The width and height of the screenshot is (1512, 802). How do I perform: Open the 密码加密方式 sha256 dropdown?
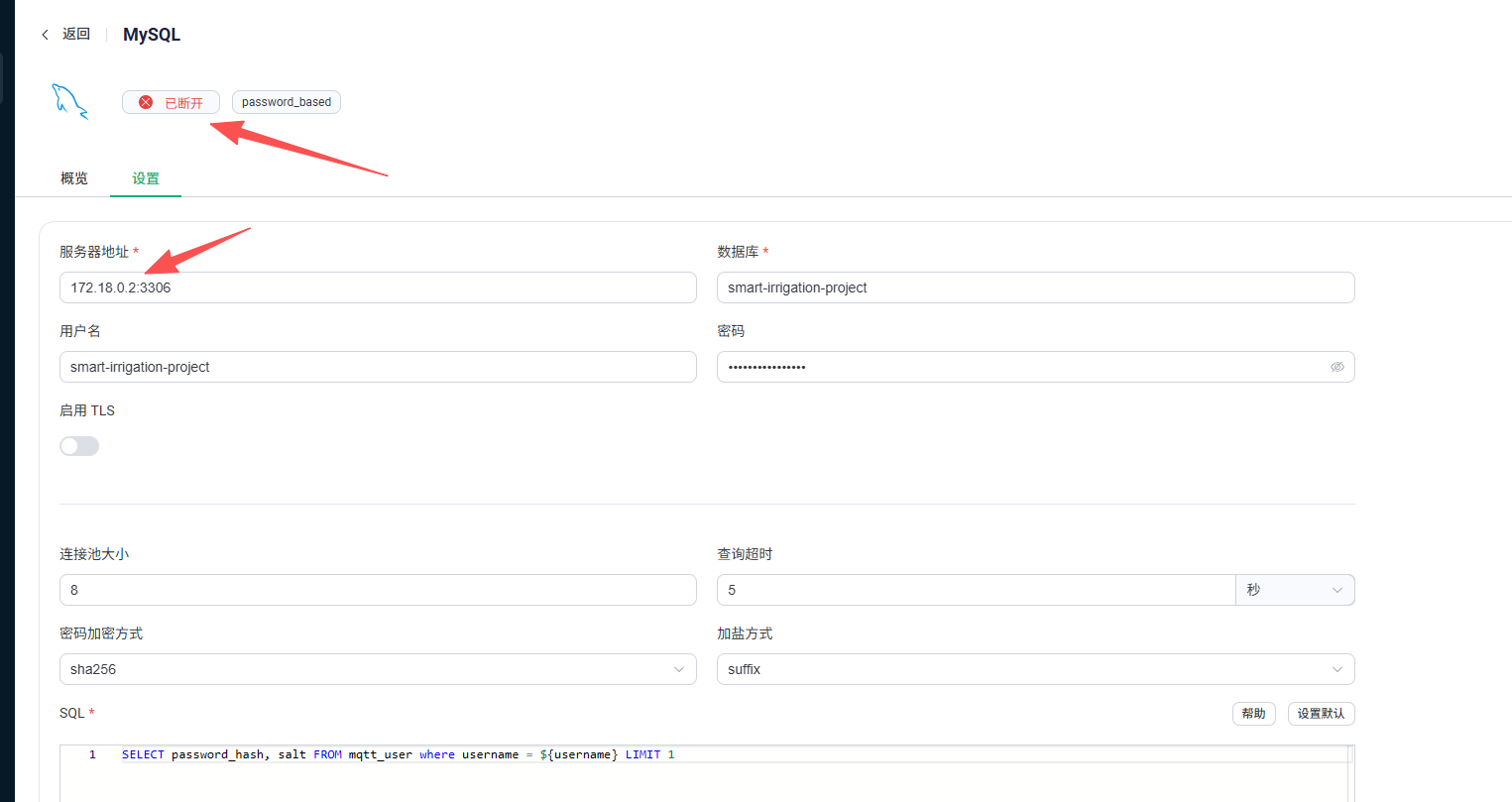(378, 669)
